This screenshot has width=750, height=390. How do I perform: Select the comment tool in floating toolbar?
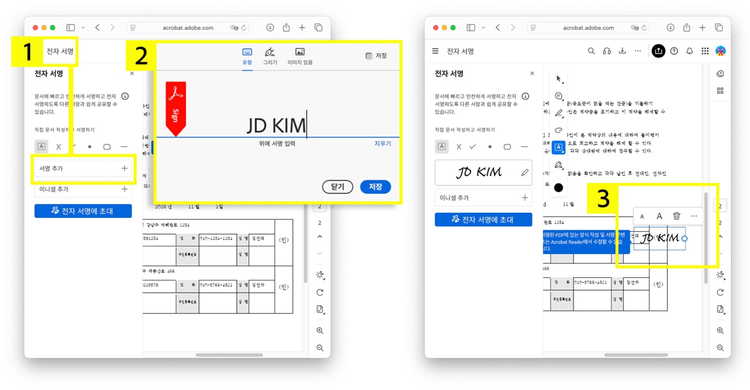coord(558,96)
